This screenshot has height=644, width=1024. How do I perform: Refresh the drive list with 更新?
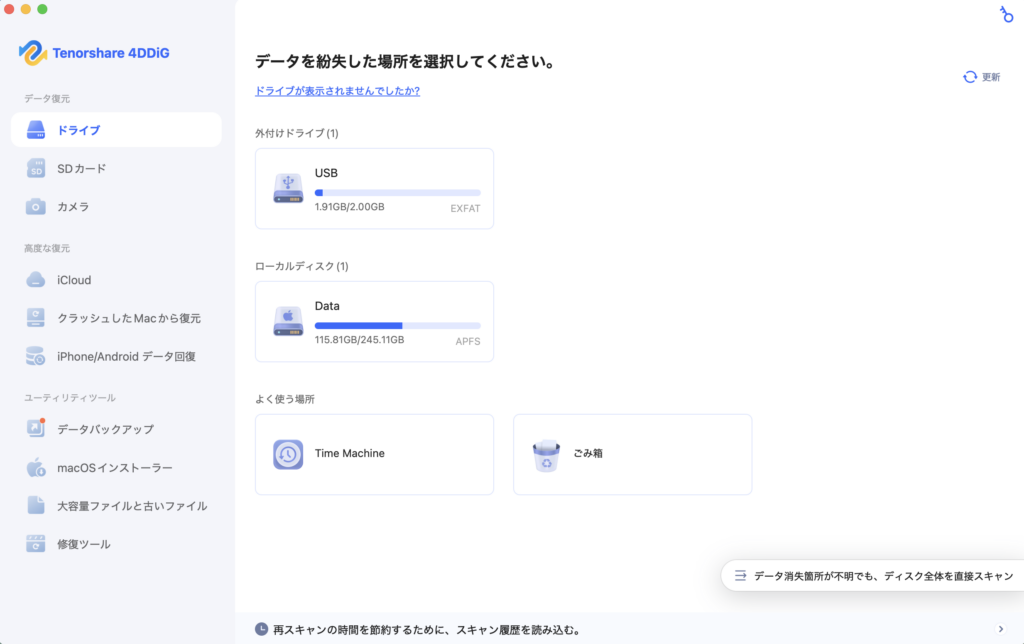(x=980, y=75)
